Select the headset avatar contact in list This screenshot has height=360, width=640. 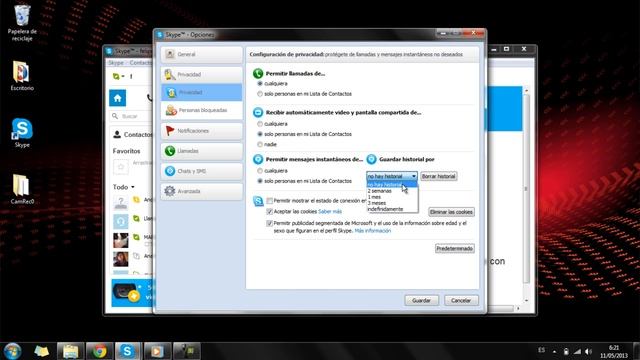point(121,221)
